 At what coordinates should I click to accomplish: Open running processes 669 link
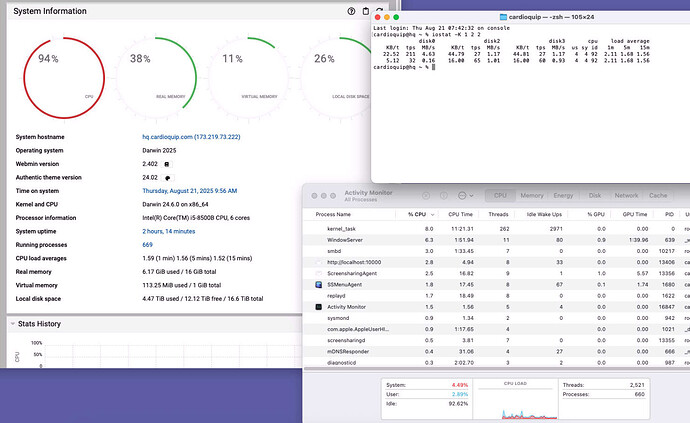[147, 245]
